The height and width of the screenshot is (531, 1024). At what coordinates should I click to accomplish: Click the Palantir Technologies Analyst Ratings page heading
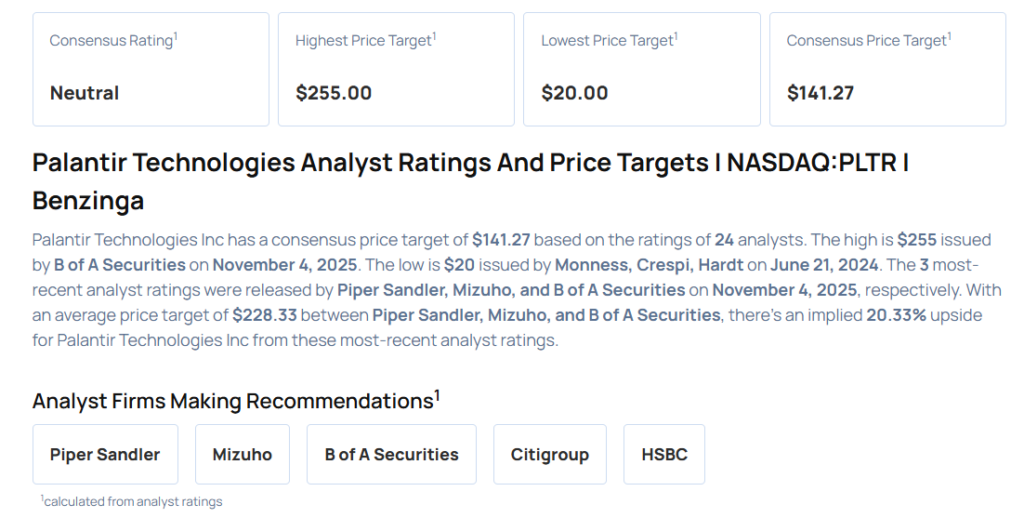click(470, 181)
